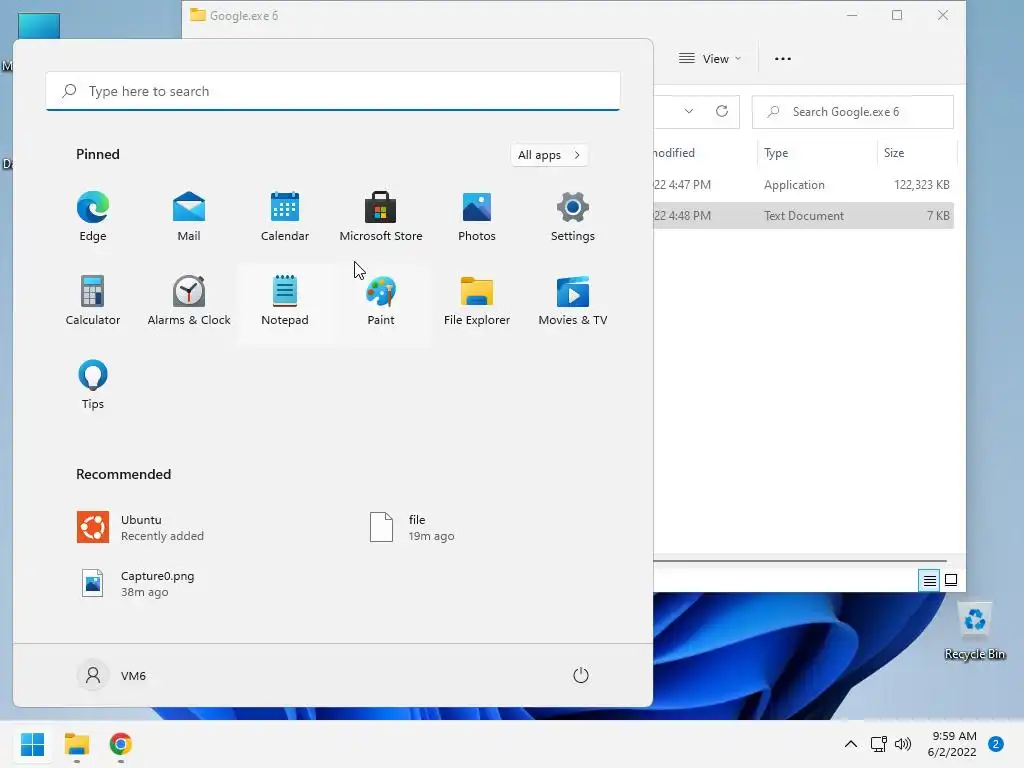
Task: Select the Text Document file row
Action: 803,216
